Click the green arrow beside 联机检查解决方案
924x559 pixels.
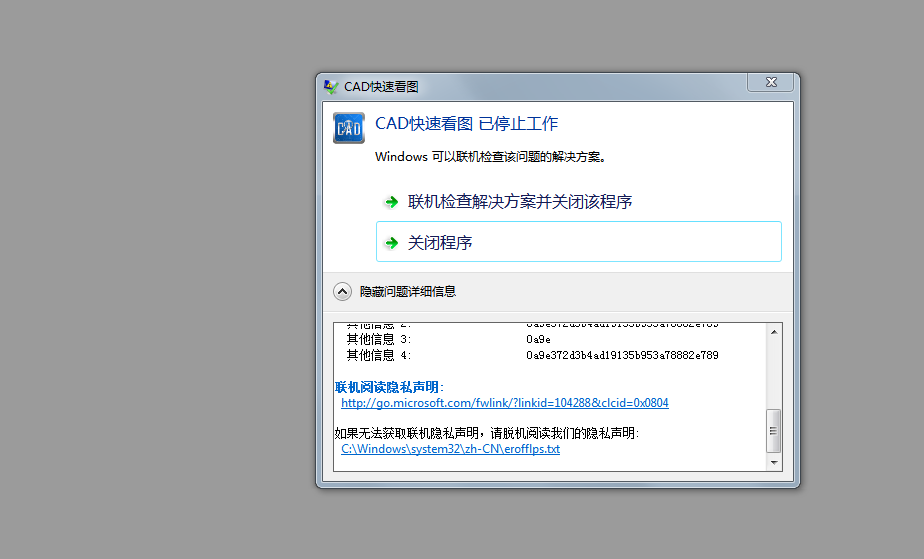click(x=391, y=203)
